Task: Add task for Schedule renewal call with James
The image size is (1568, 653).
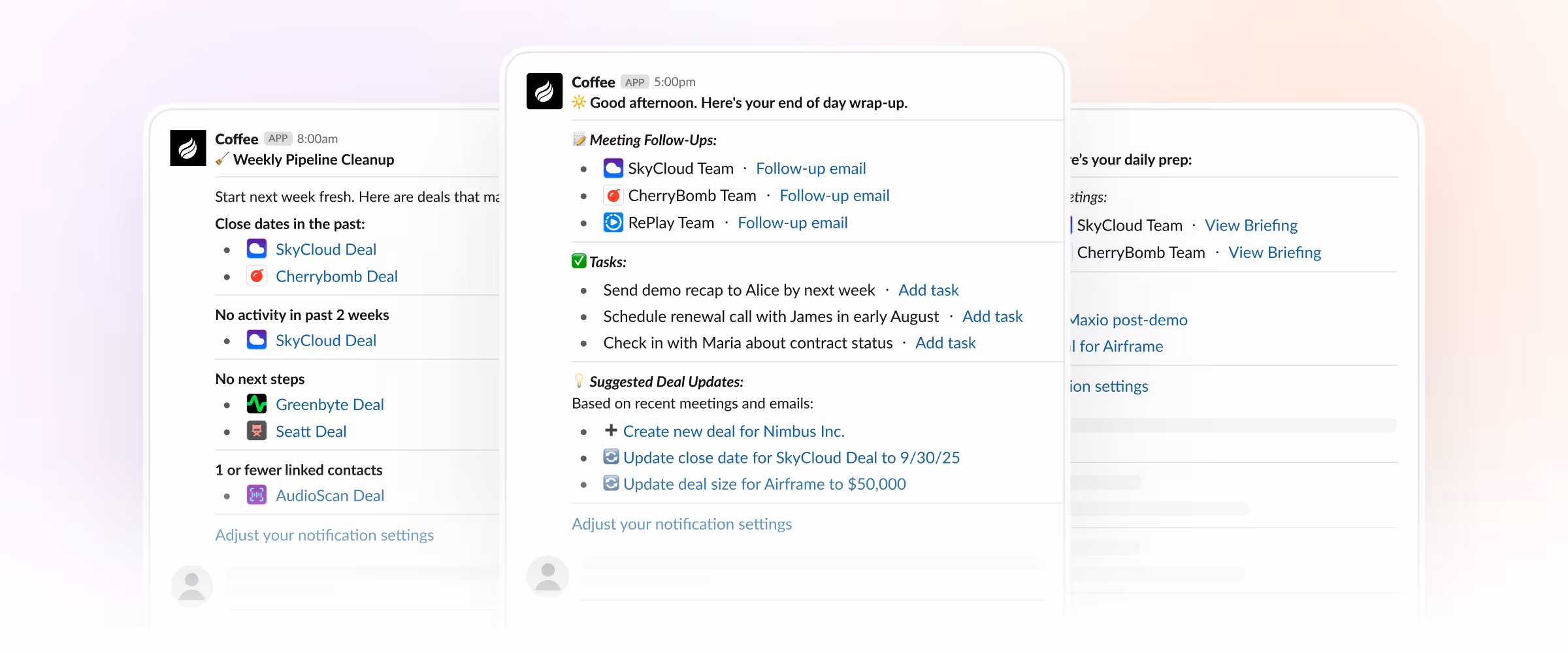Action: [992, 316]
